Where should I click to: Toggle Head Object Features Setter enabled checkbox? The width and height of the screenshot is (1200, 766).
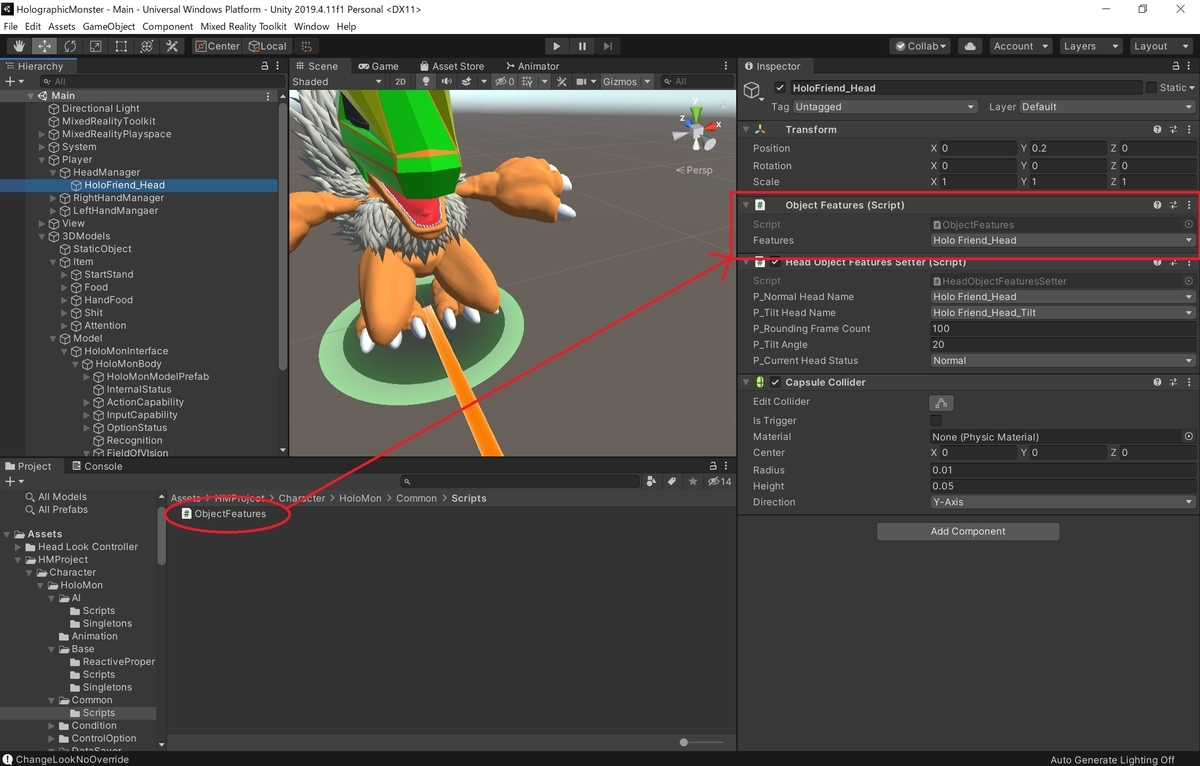pos(775,262)
